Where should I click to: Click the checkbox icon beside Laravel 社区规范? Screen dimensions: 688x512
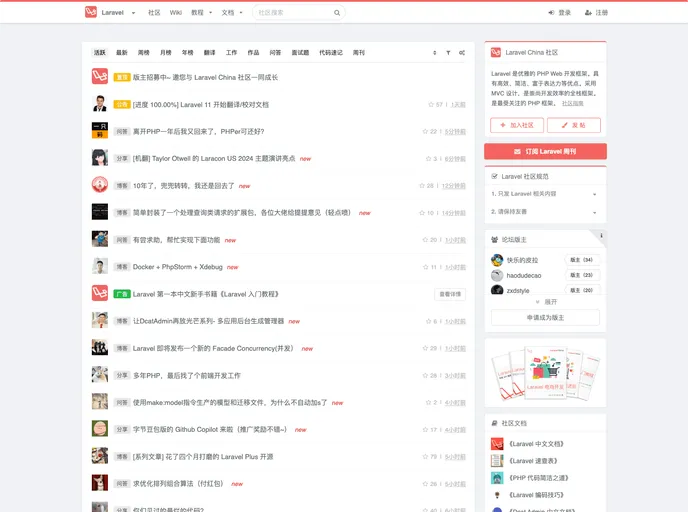click(x=494, y=176)
